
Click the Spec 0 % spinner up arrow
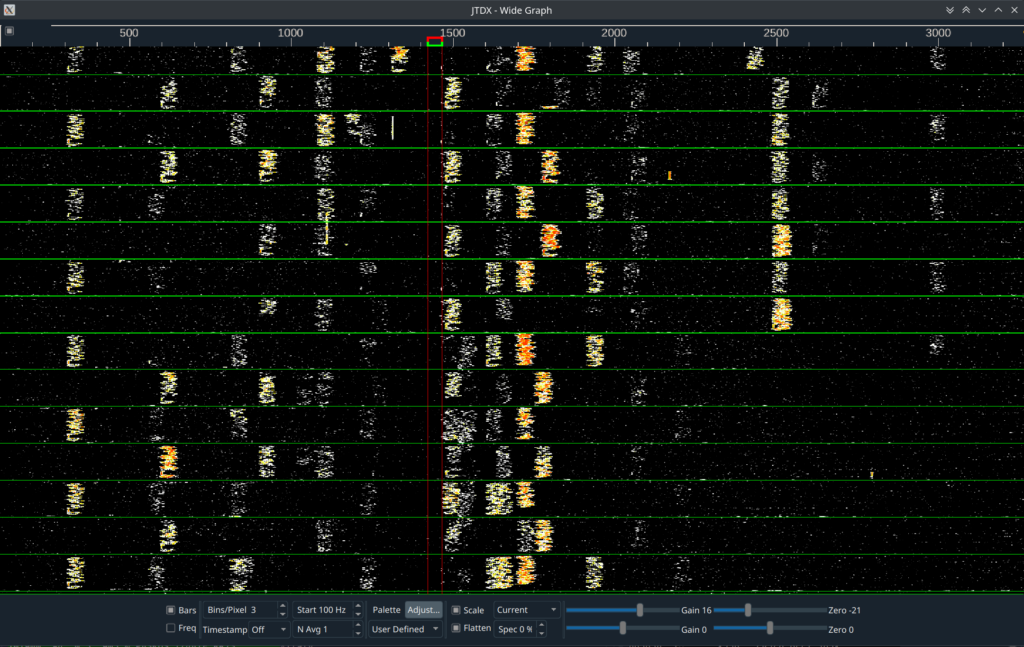coord(542,625)
